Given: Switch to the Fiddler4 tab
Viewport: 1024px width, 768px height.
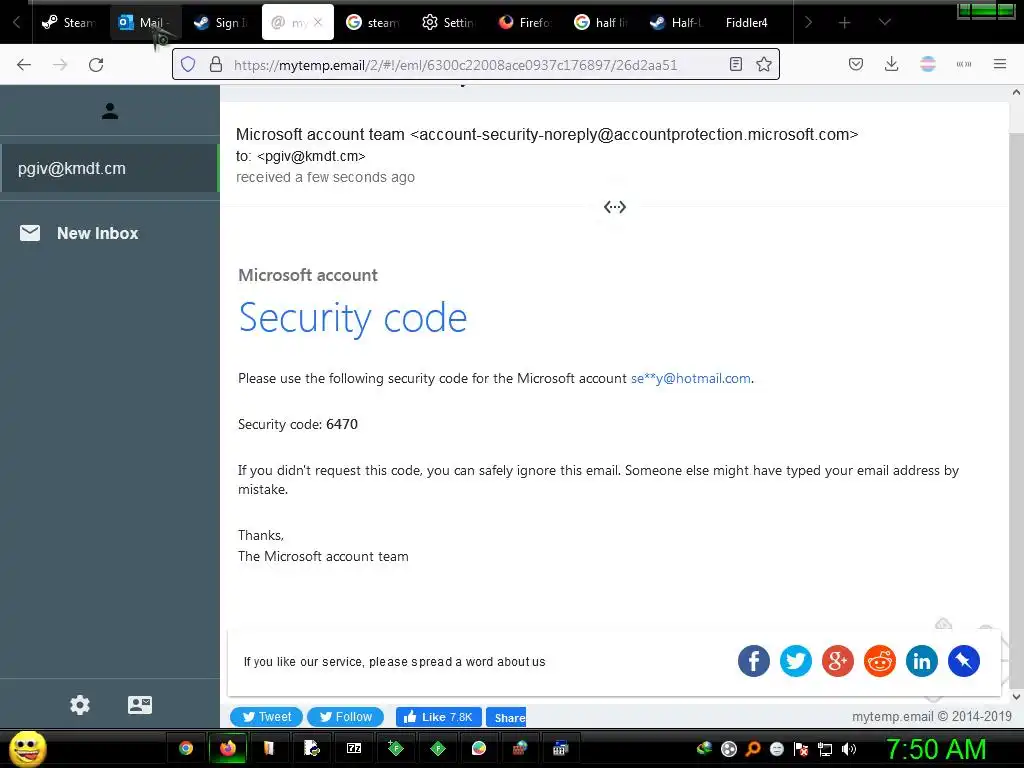Looking at the screenshot, I should (746, 23).
